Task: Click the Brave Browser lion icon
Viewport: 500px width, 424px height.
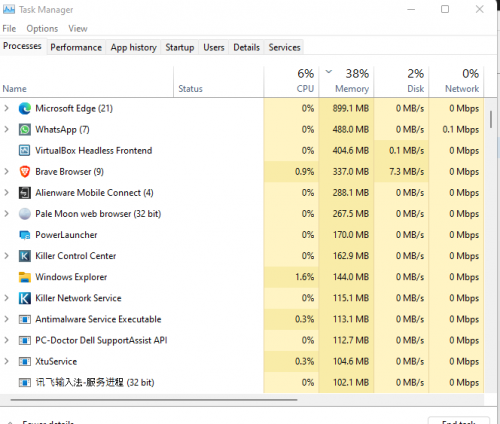Action: click(x=25, y=172)
